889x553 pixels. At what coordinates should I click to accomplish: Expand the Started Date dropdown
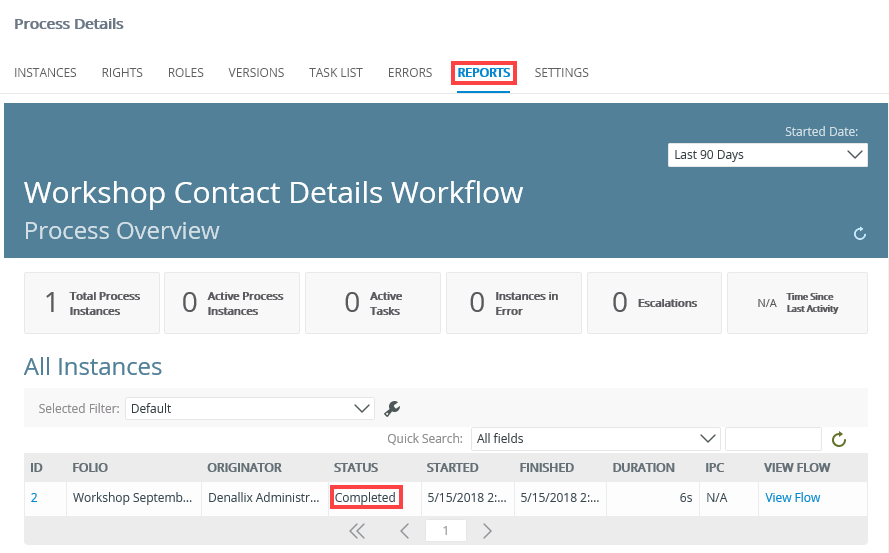[767, 155]
